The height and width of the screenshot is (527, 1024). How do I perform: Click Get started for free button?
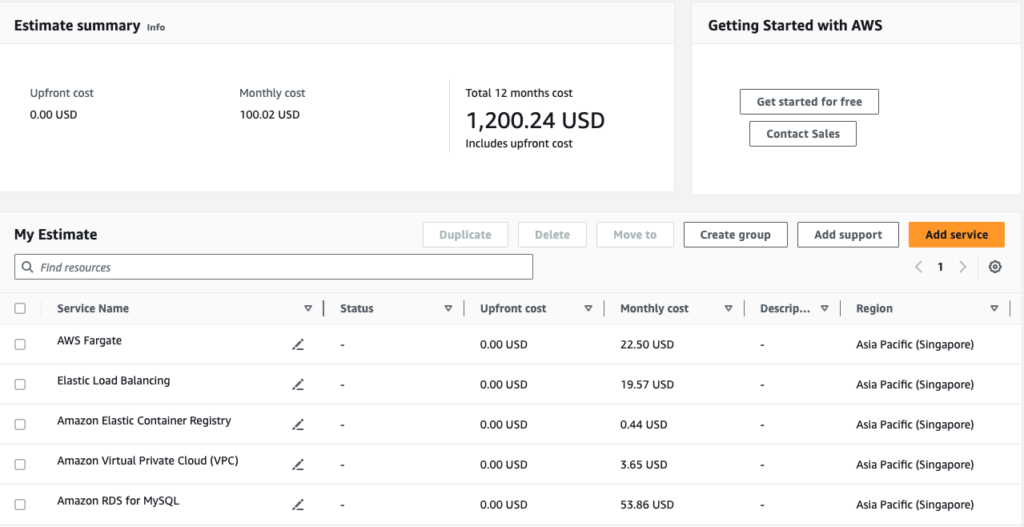809,102
